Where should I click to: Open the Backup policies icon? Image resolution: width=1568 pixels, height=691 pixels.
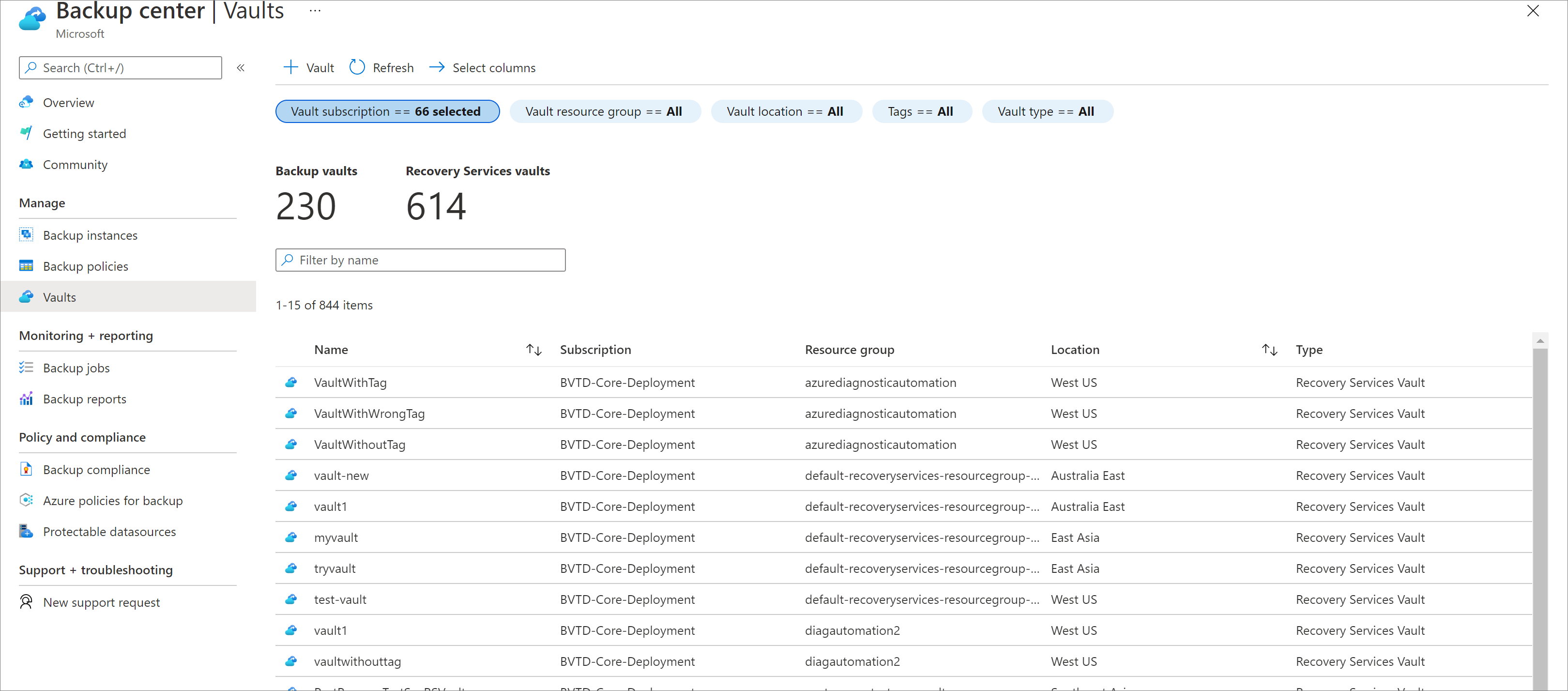(x=26, y=265)
